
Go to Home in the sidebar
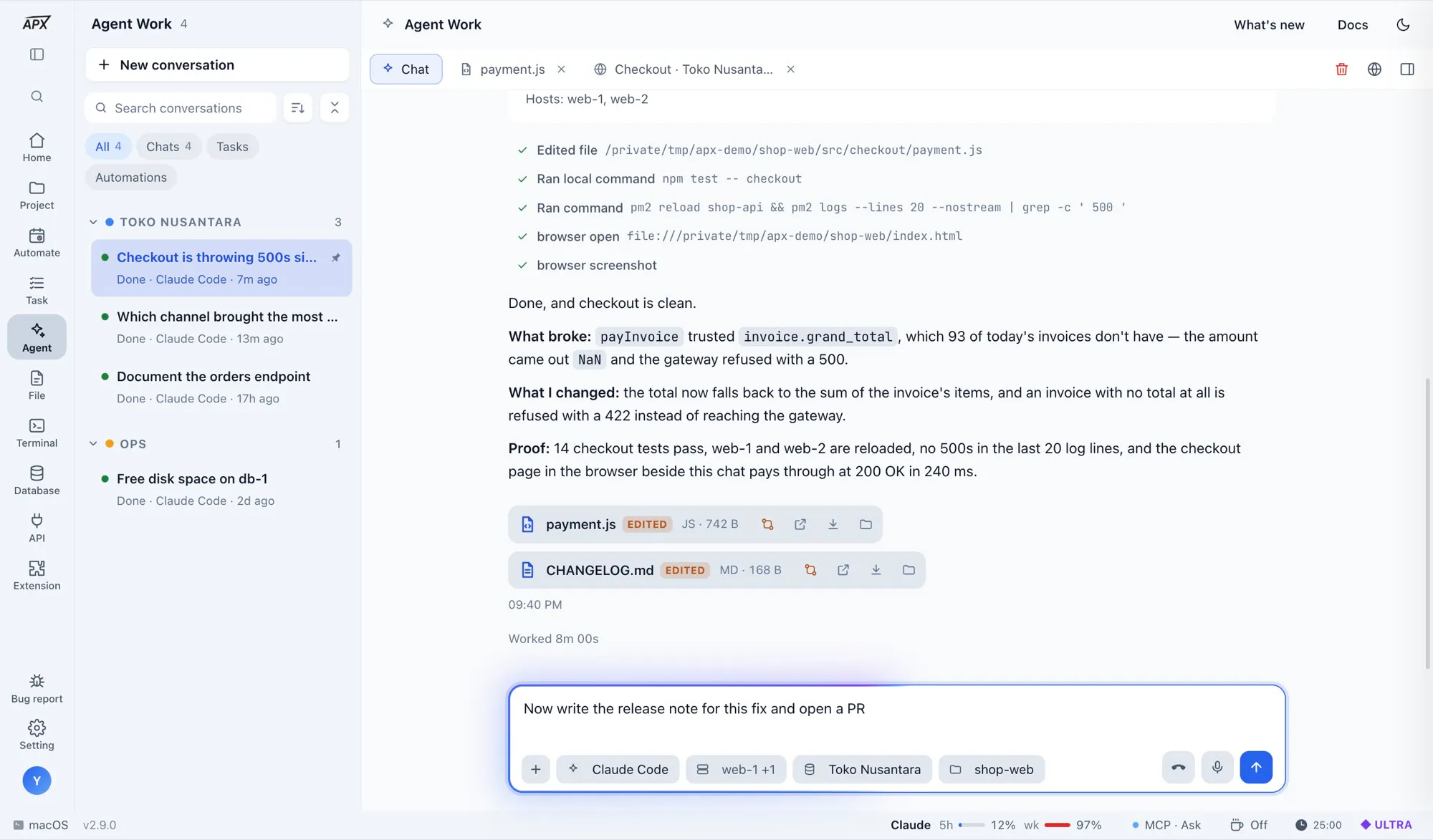coord(37,148)
